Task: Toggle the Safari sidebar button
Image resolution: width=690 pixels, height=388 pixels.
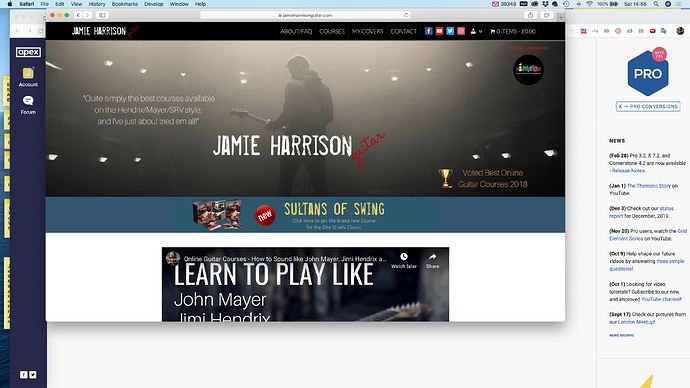Action: 102,15
